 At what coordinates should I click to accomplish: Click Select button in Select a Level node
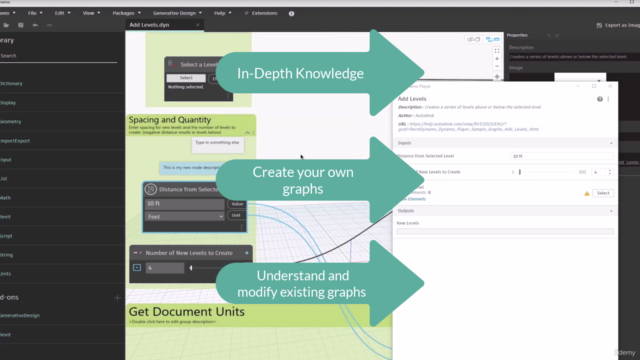(x=186, y=78)
